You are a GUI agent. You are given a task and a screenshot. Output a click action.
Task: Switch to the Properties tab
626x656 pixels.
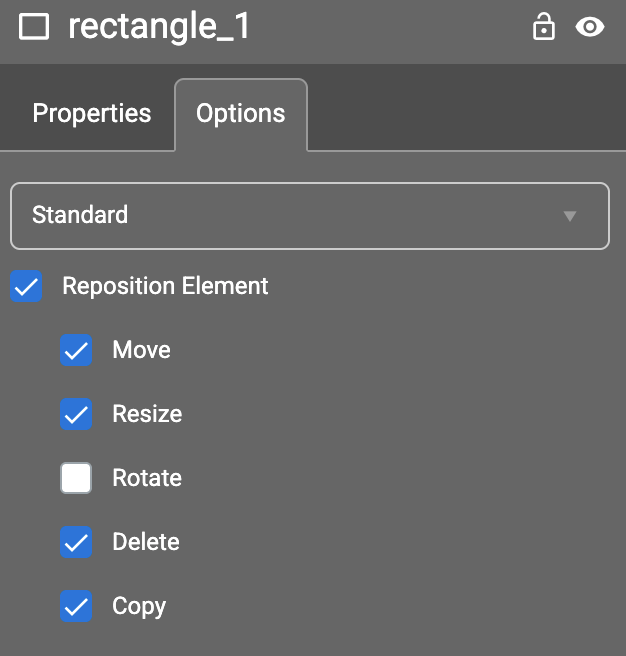(x=91, y=114)
